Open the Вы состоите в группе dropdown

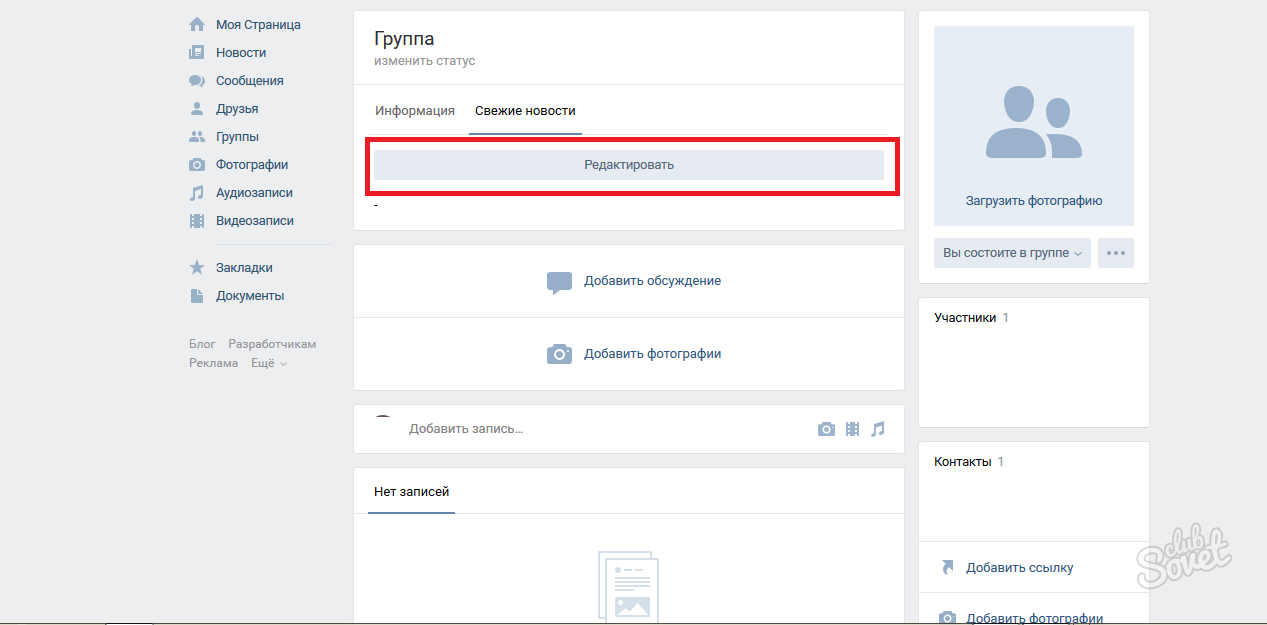pos(1012,253)
